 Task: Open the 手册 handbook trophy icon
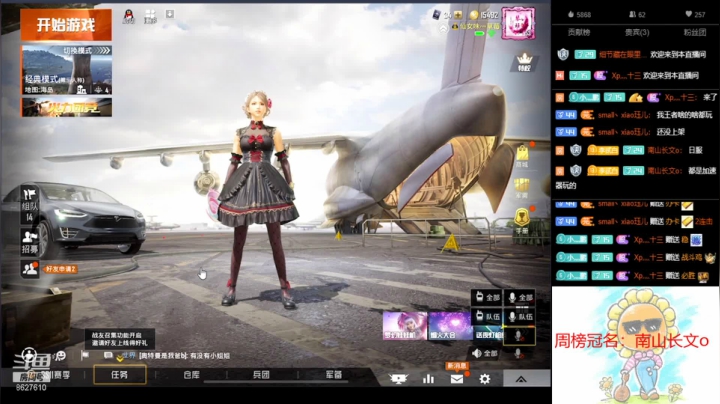pos(522,221)
